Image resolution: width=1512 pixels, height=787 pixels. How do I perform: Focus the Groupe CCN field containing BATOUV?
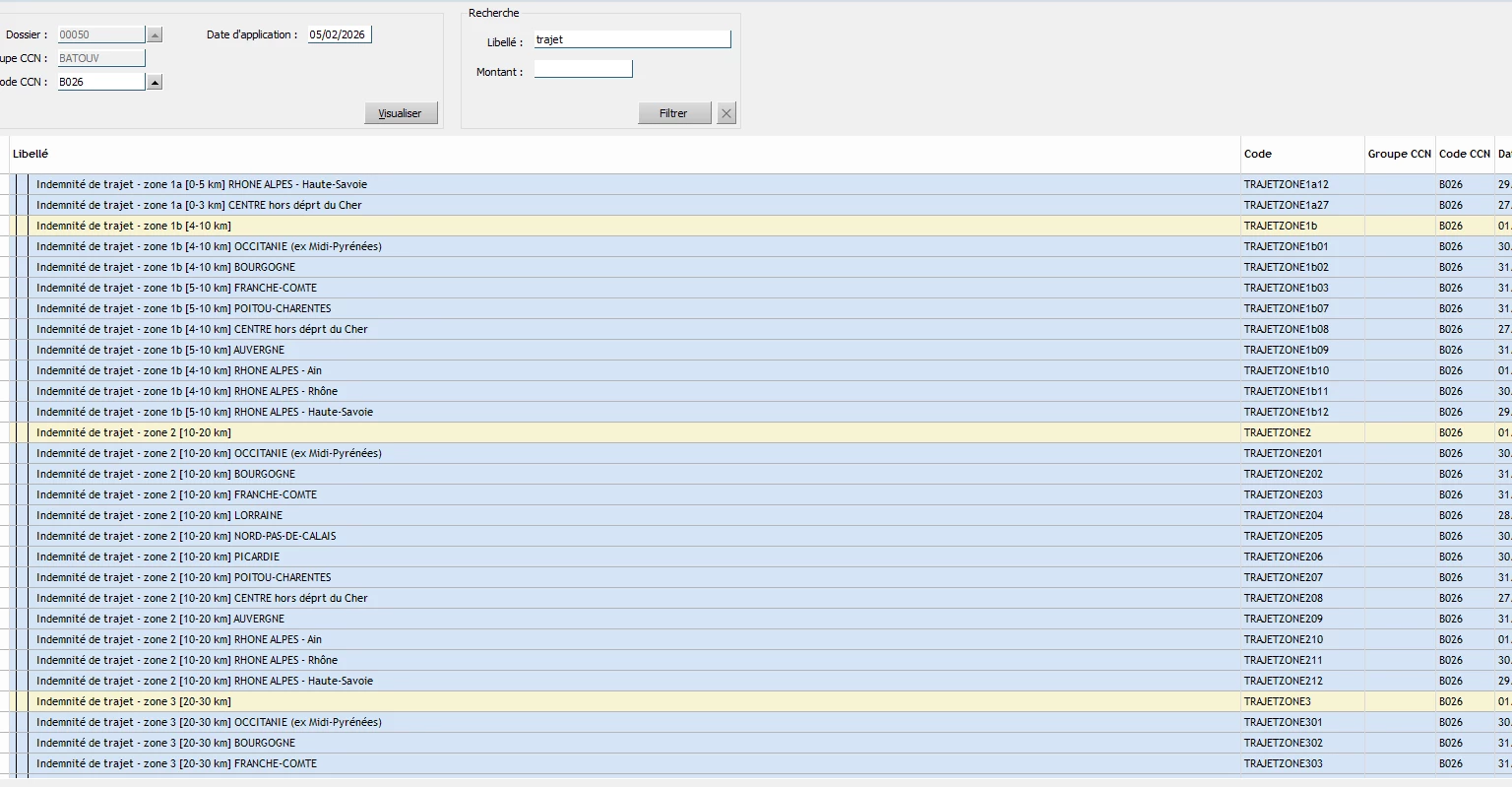101,58
